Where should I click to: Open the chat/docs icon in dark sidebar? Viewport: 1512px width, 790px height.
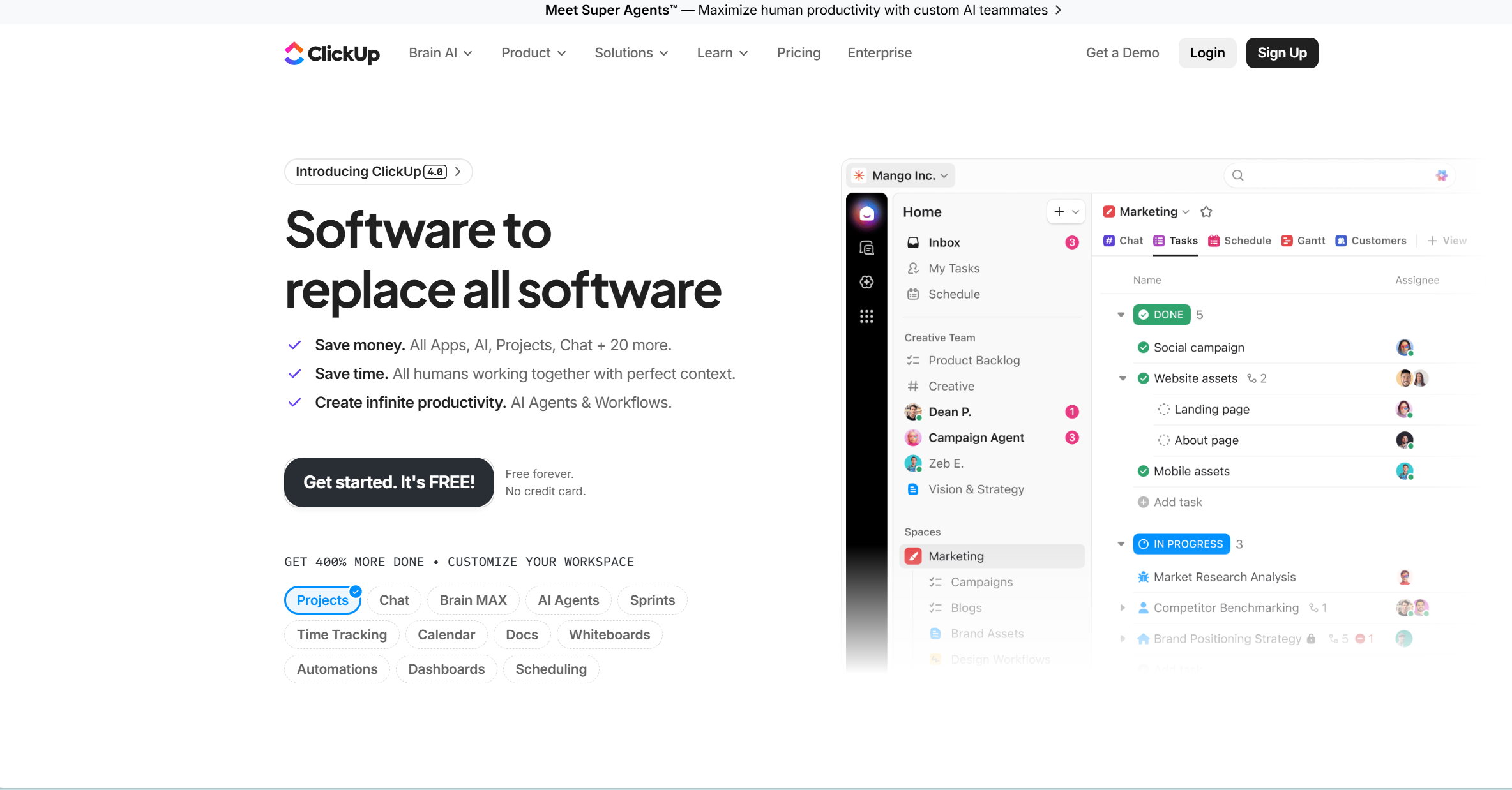pyautogui.click(x=866, y=248)
